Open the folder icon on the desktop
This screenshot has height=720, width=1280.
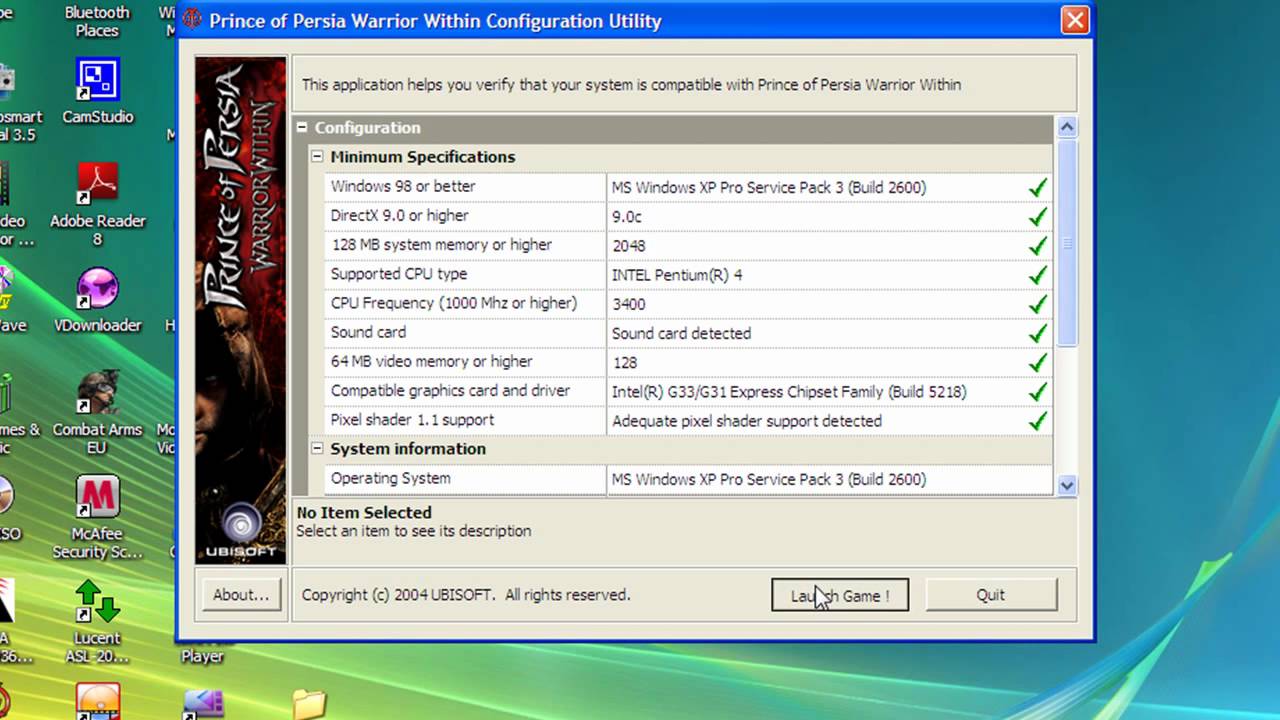coord(309,703)
